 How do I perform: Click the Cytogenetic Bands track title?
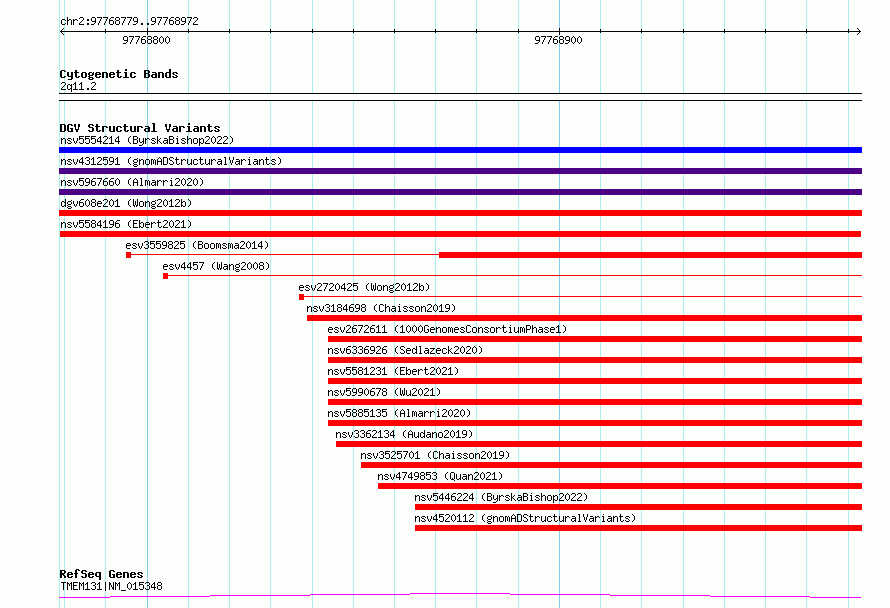[119, 74]
